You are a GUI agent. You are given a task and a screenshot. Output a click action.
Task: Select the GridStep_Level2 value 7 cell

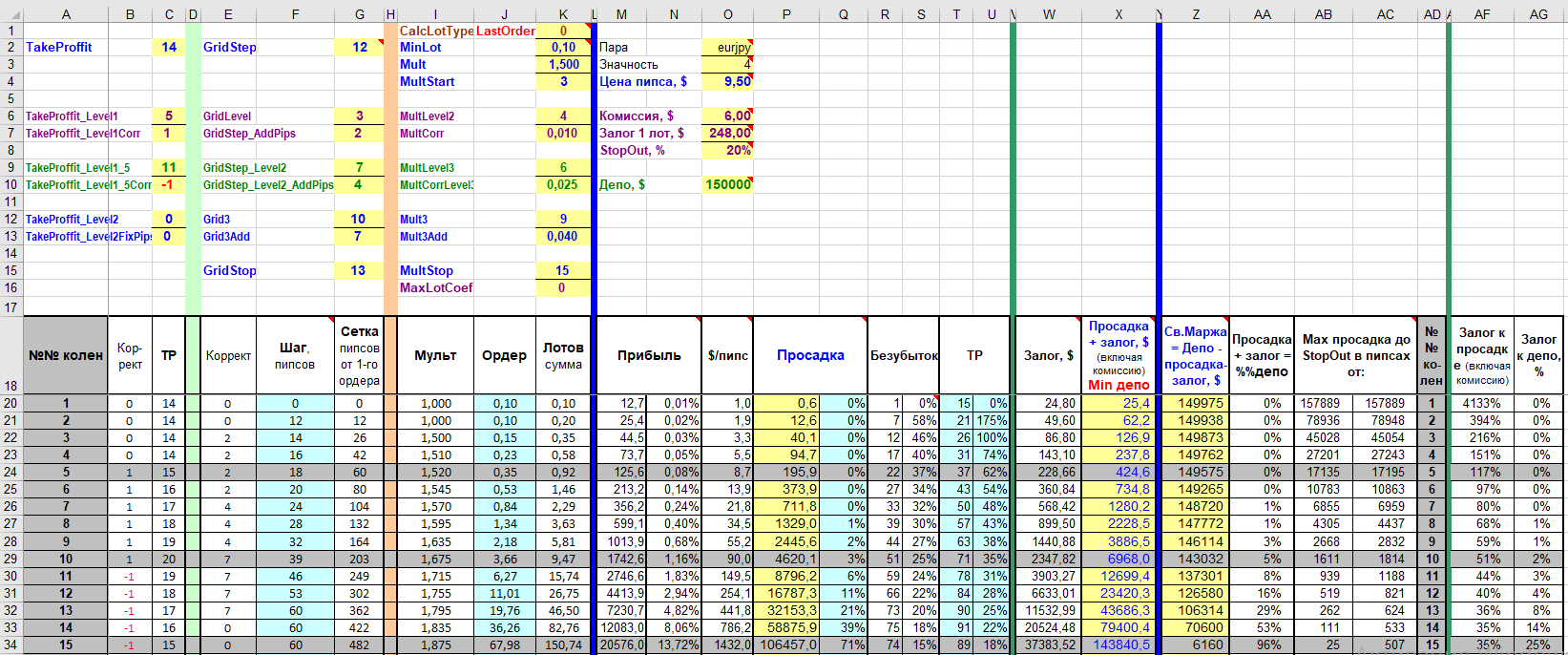[x=359, y=167]
